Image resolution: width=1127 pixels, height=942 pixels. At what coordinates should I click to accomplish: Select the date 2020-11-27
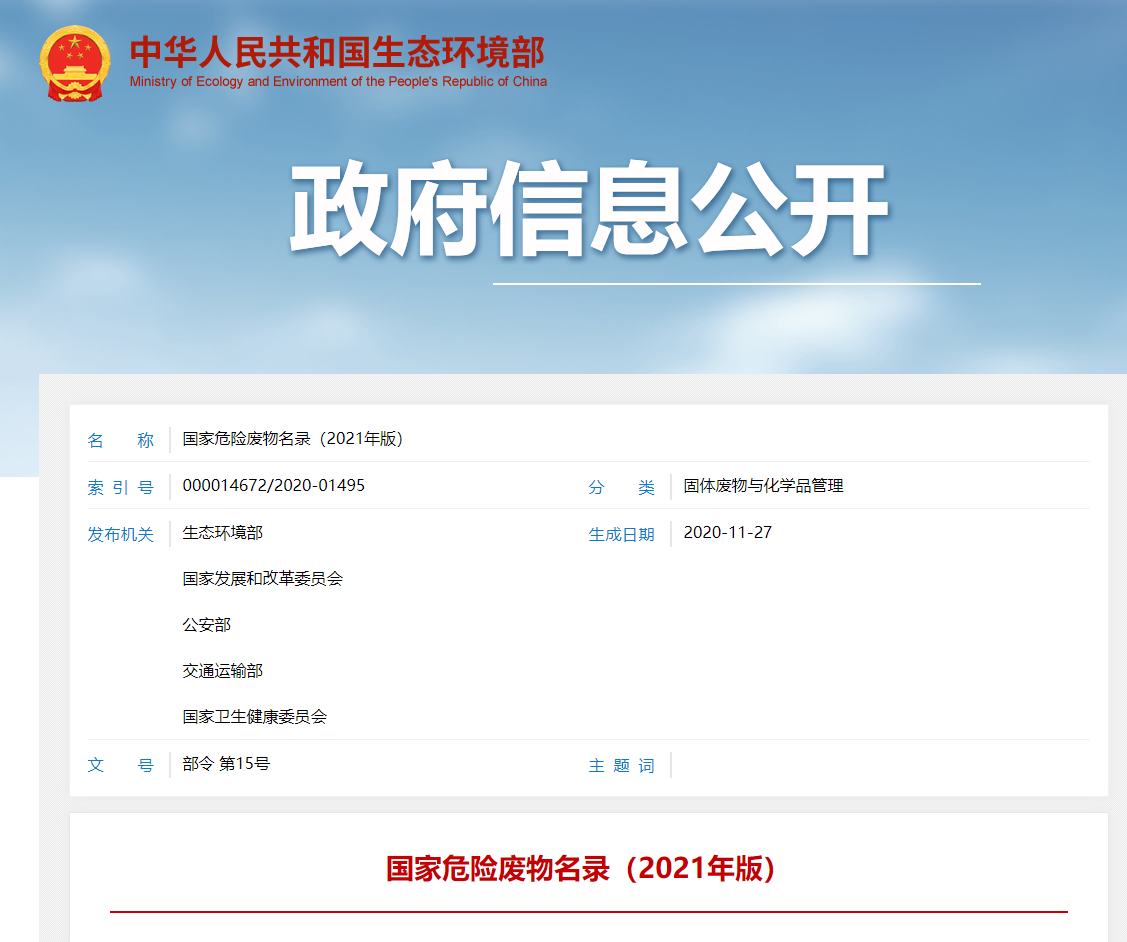pos(727,532)
